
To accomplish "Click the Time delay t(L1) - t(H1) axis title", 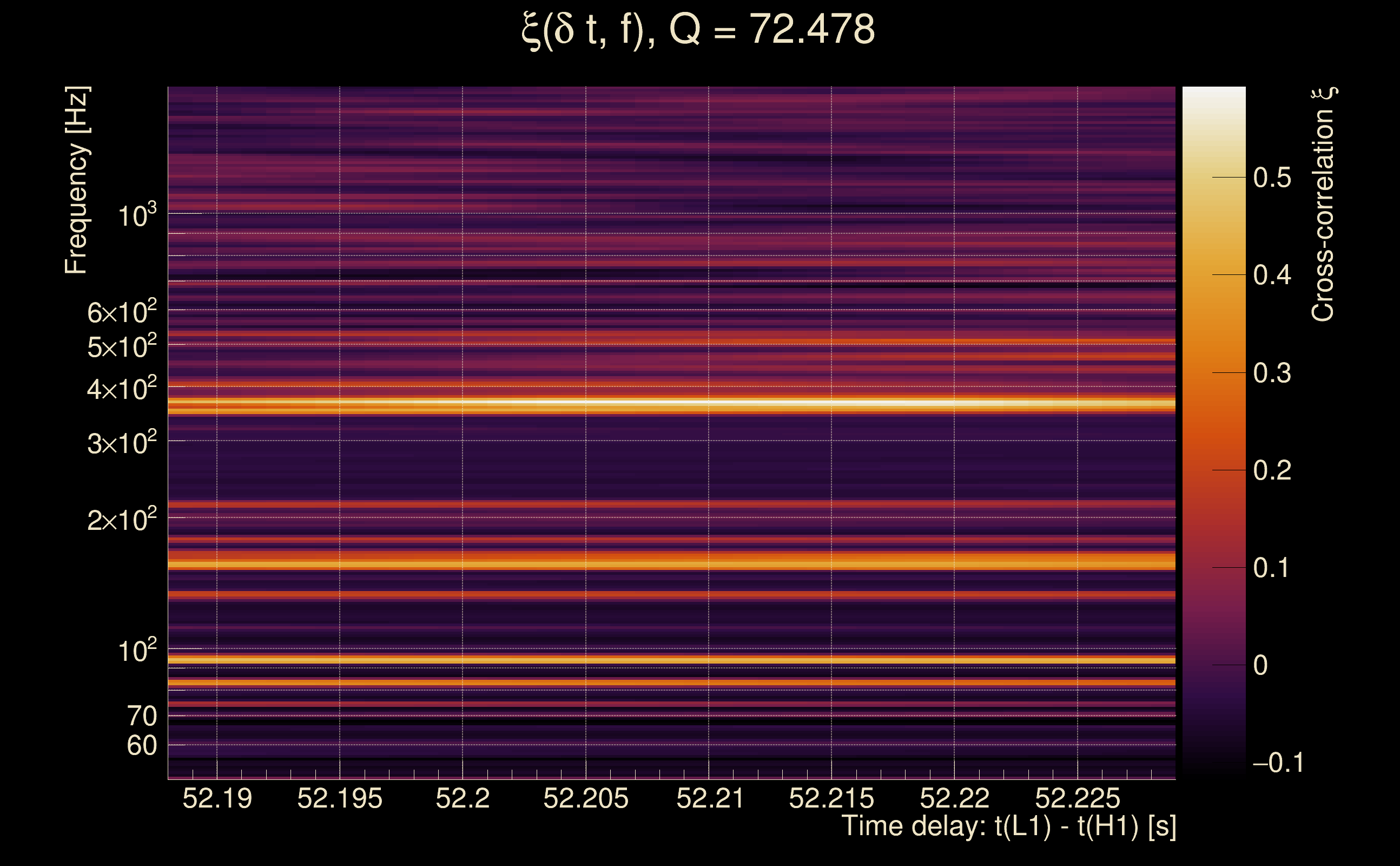I will (x=1008, y=826).
